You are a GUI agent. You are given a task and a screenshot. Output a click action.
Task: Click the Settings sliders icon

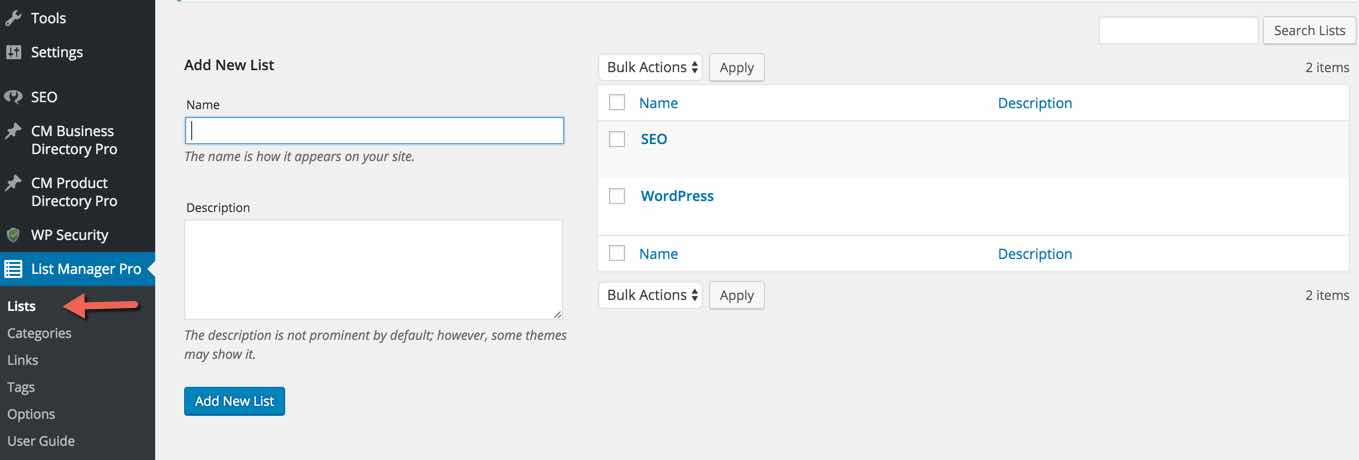(13, 52)
